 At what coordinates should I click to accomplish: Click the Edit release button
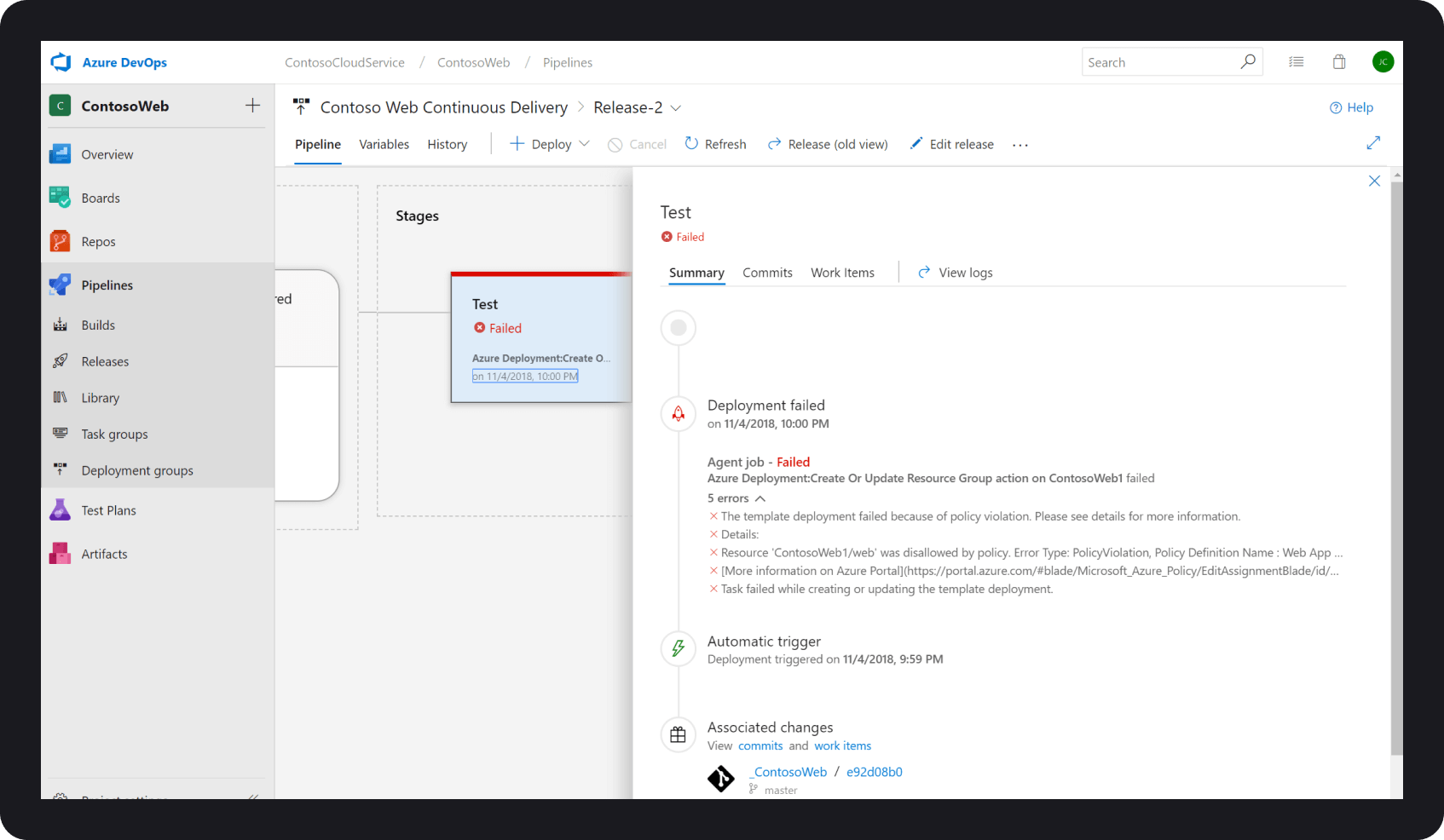pos(951,145)
